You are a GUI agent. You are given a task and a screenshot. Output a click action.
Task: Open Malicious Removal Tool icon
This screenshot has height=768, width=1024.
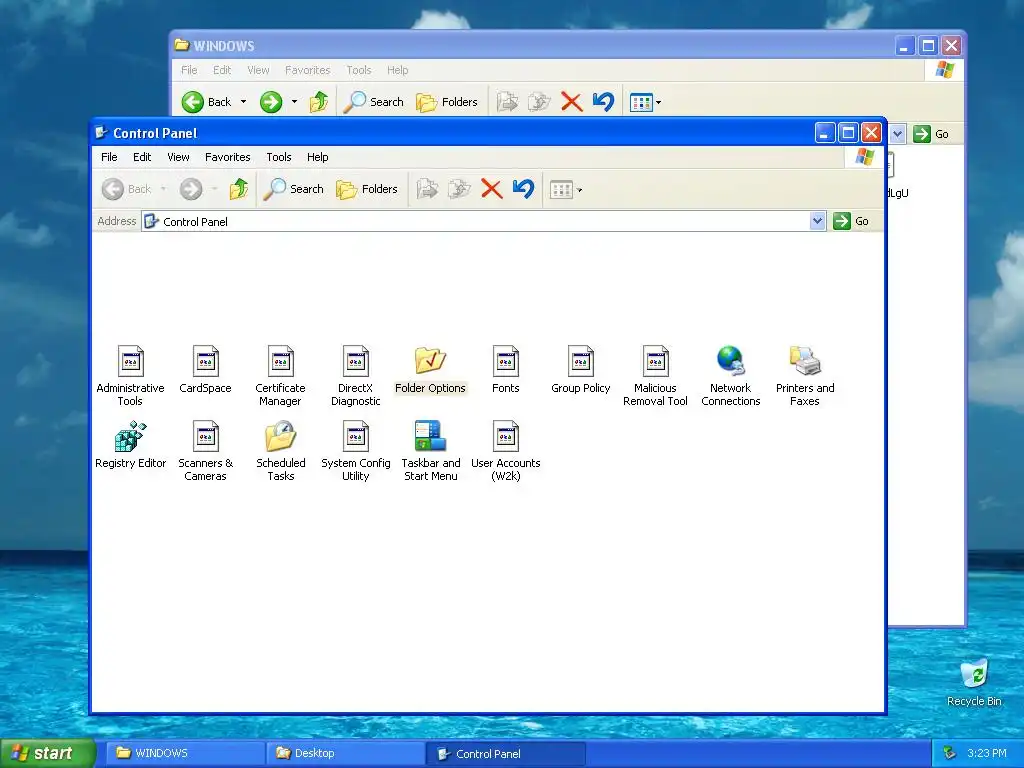point(655,376)
